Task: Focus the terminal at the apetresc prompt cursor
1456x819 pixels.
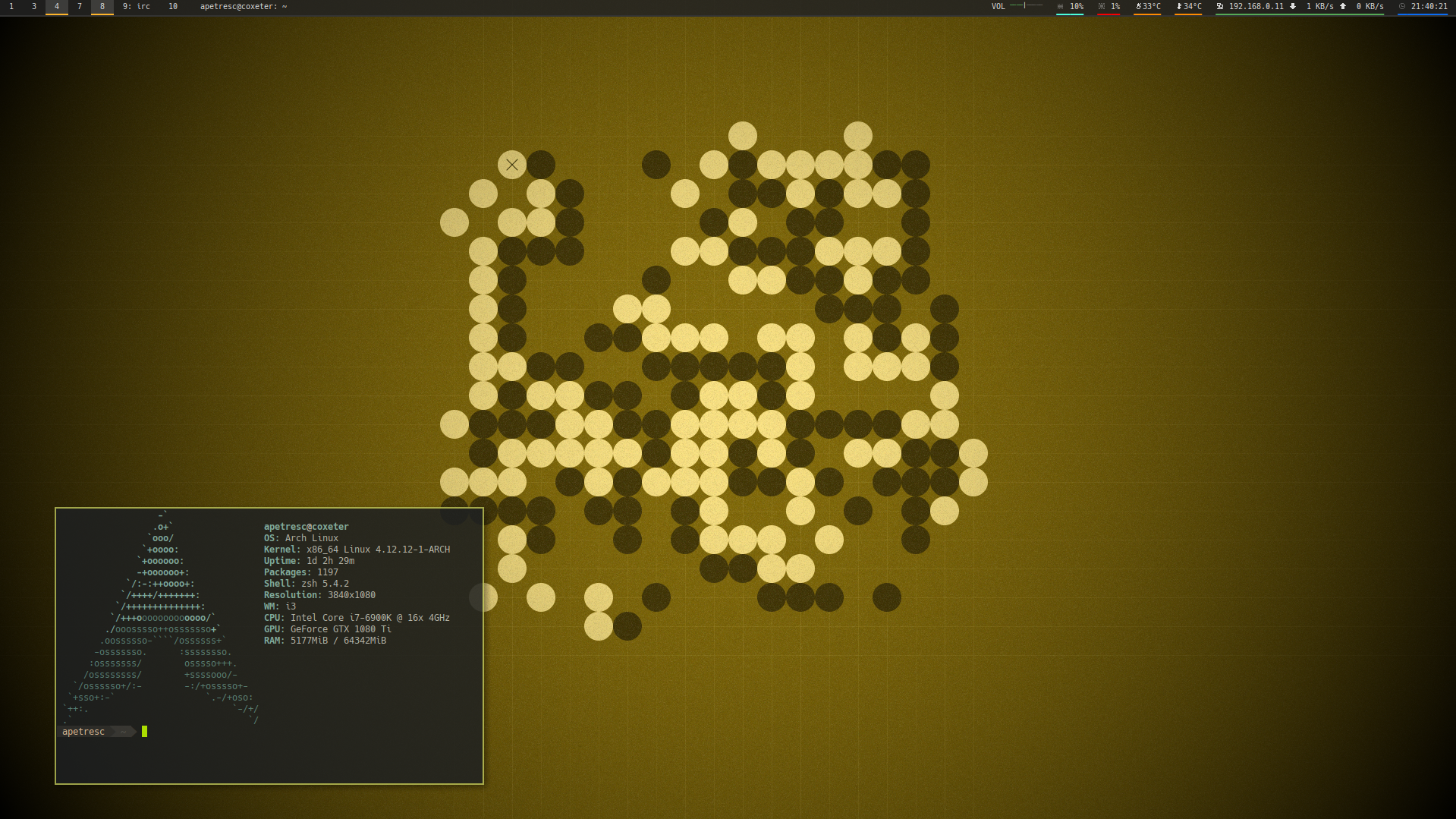Action: (x=144, y=732)
